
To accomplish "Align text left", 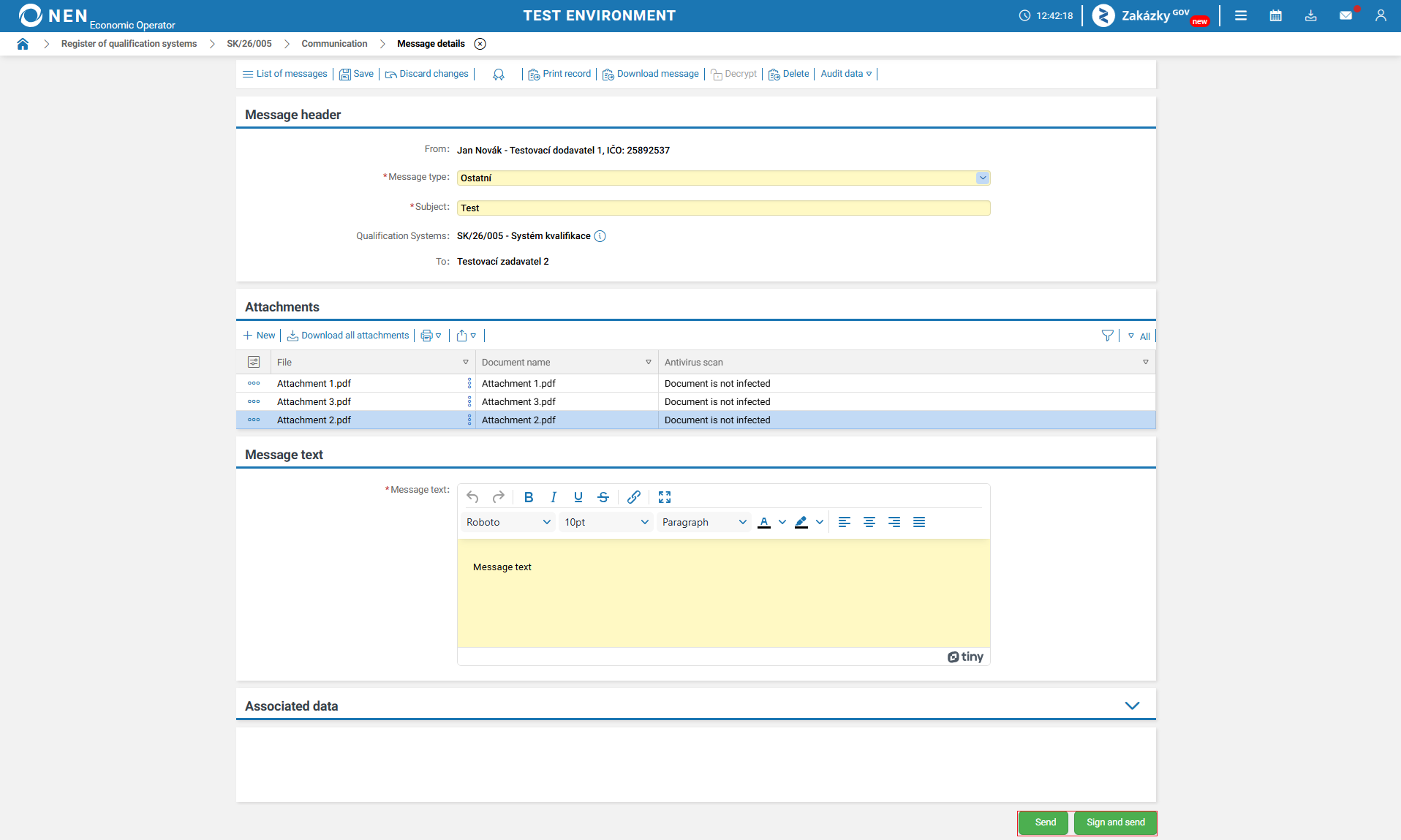I will [845, 522].
